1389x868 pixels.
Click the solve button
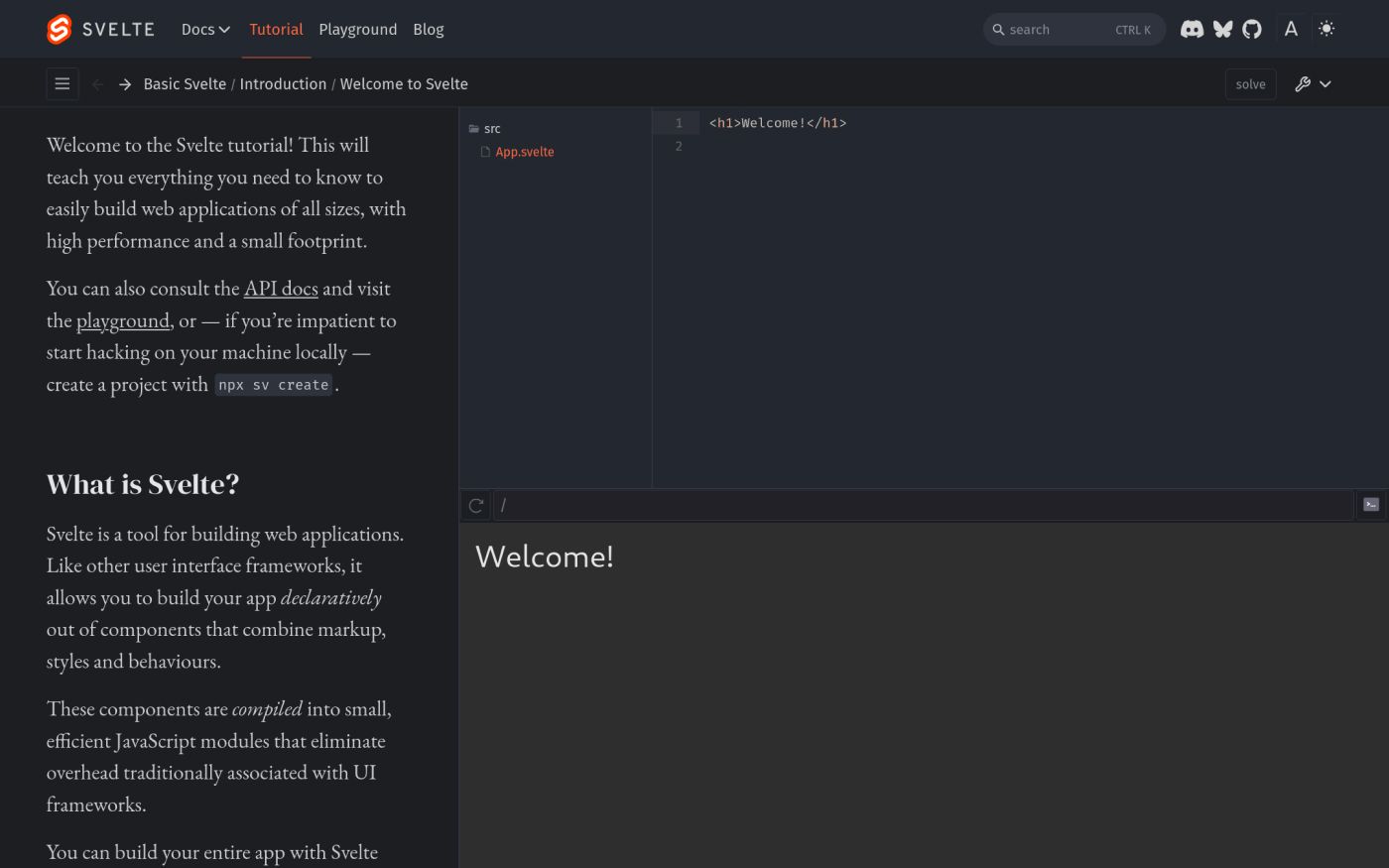1250,84
